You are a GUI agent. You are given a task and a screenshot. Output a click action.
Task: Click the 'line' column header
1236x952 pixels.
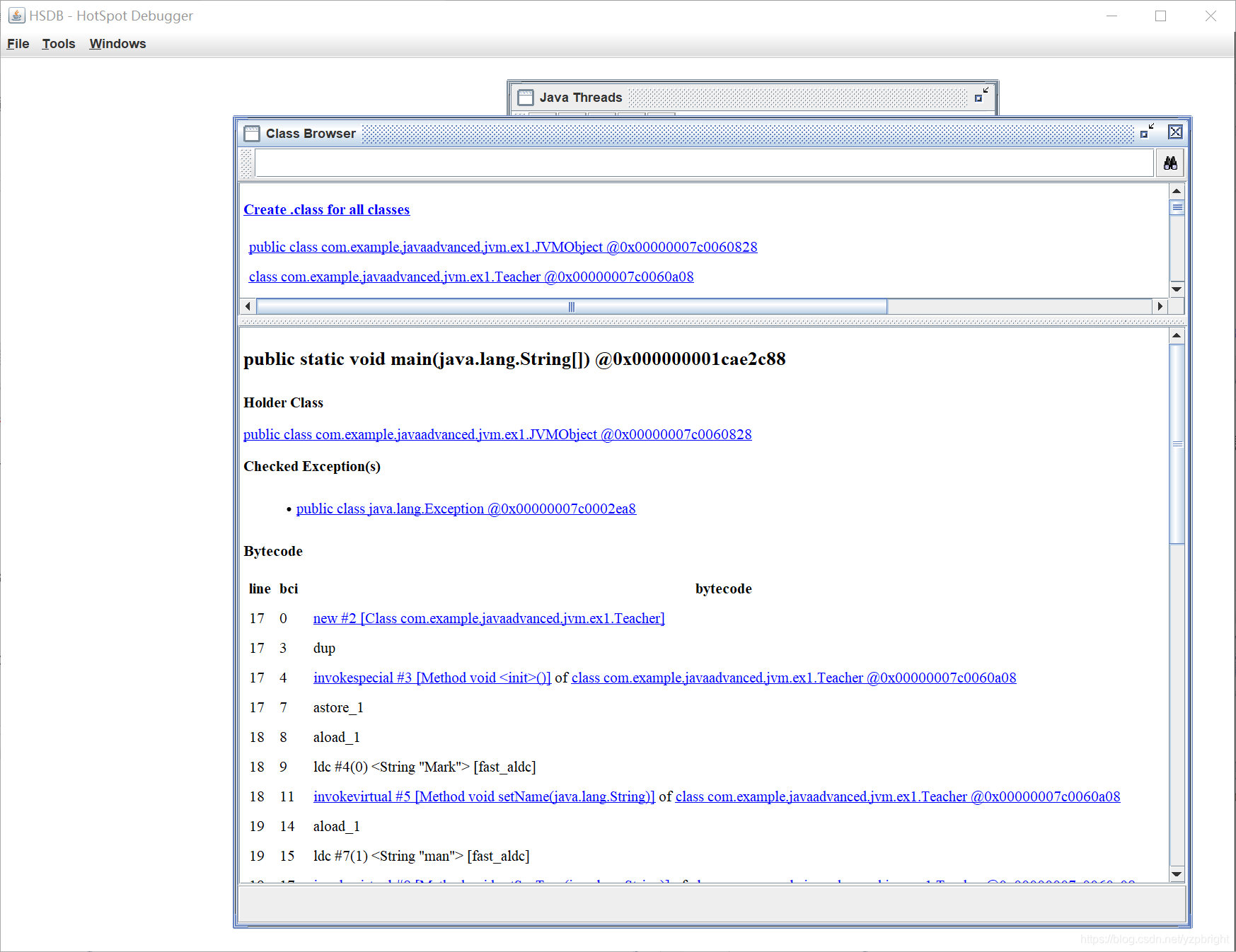(260, 588)
